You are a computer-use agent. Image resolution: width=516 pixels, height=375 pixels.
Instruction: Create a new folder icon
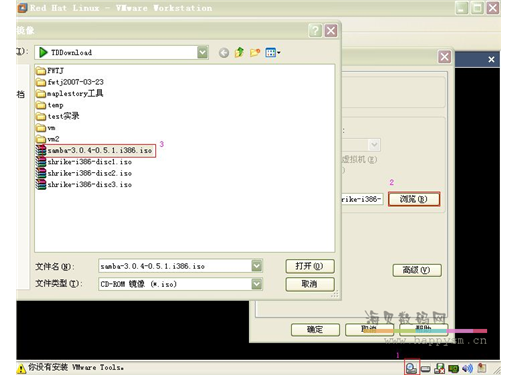click(255, 53)
